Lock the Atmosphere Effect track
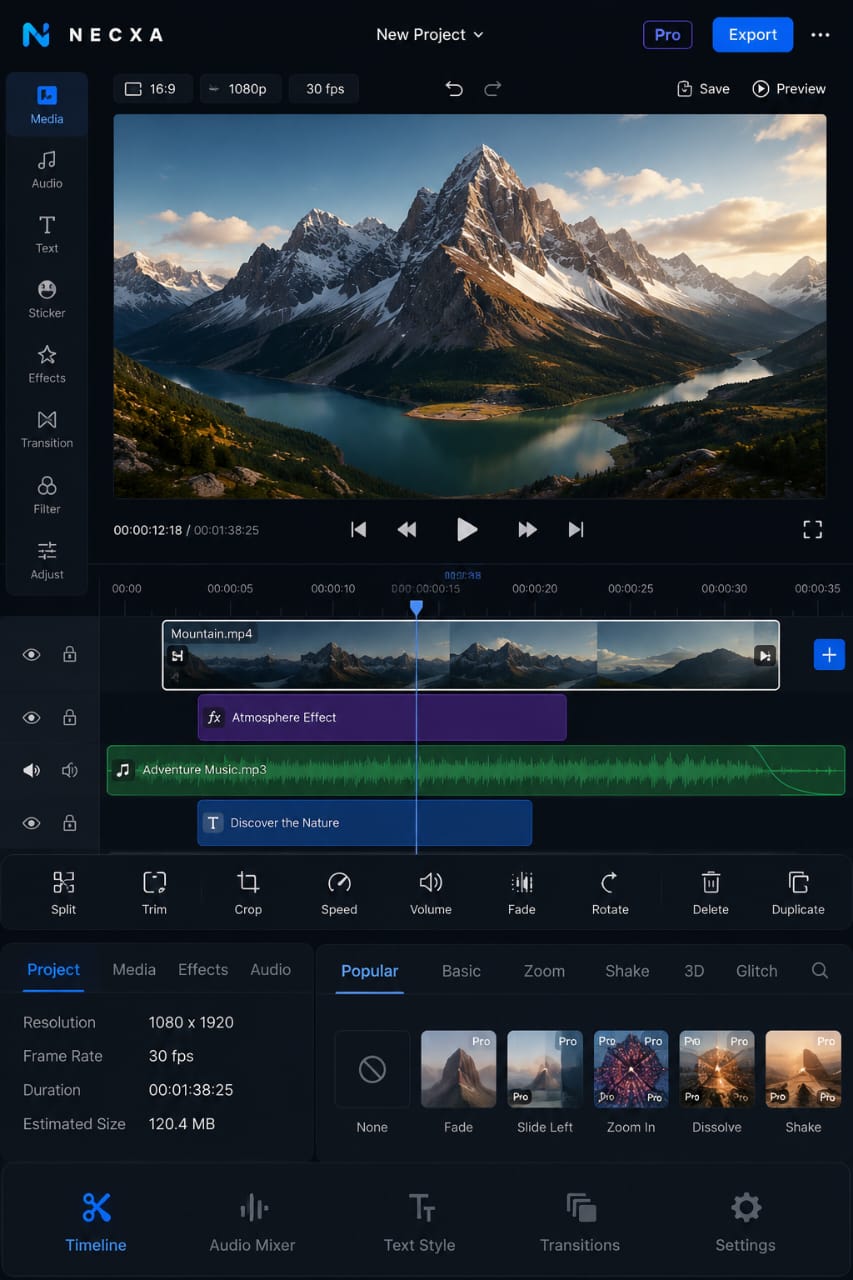This screenshot has width=853, height=1280. pos(70,718)
